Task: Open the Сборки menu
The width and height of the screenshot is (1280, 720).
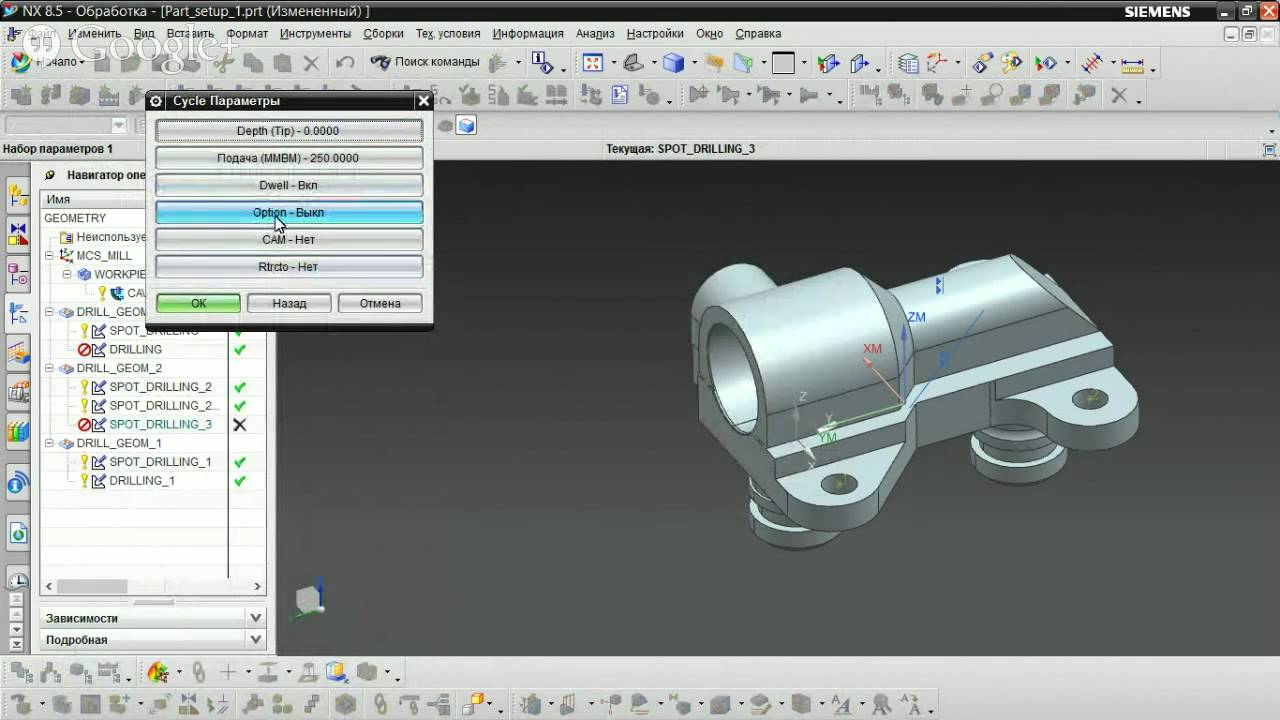Action: tap(383, 33)
